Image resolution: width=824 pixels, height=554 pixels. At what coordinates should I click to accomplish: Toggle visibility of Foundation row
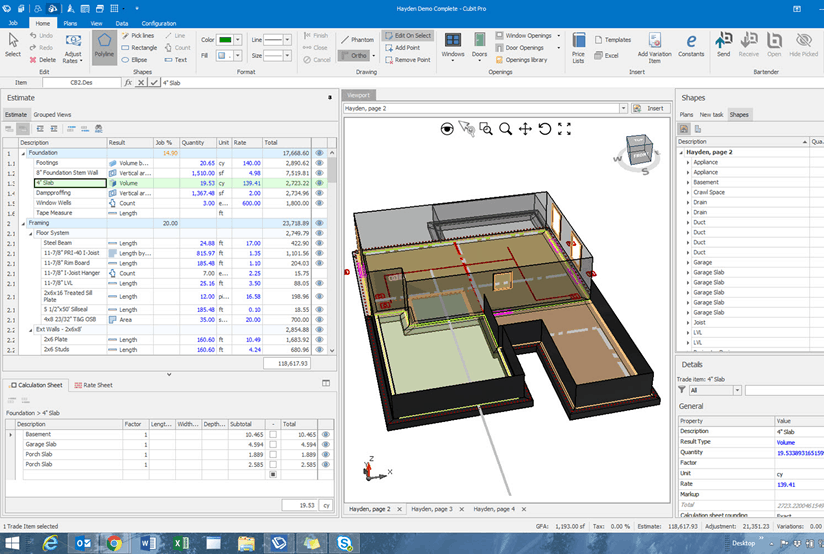[x=319, y=153]
